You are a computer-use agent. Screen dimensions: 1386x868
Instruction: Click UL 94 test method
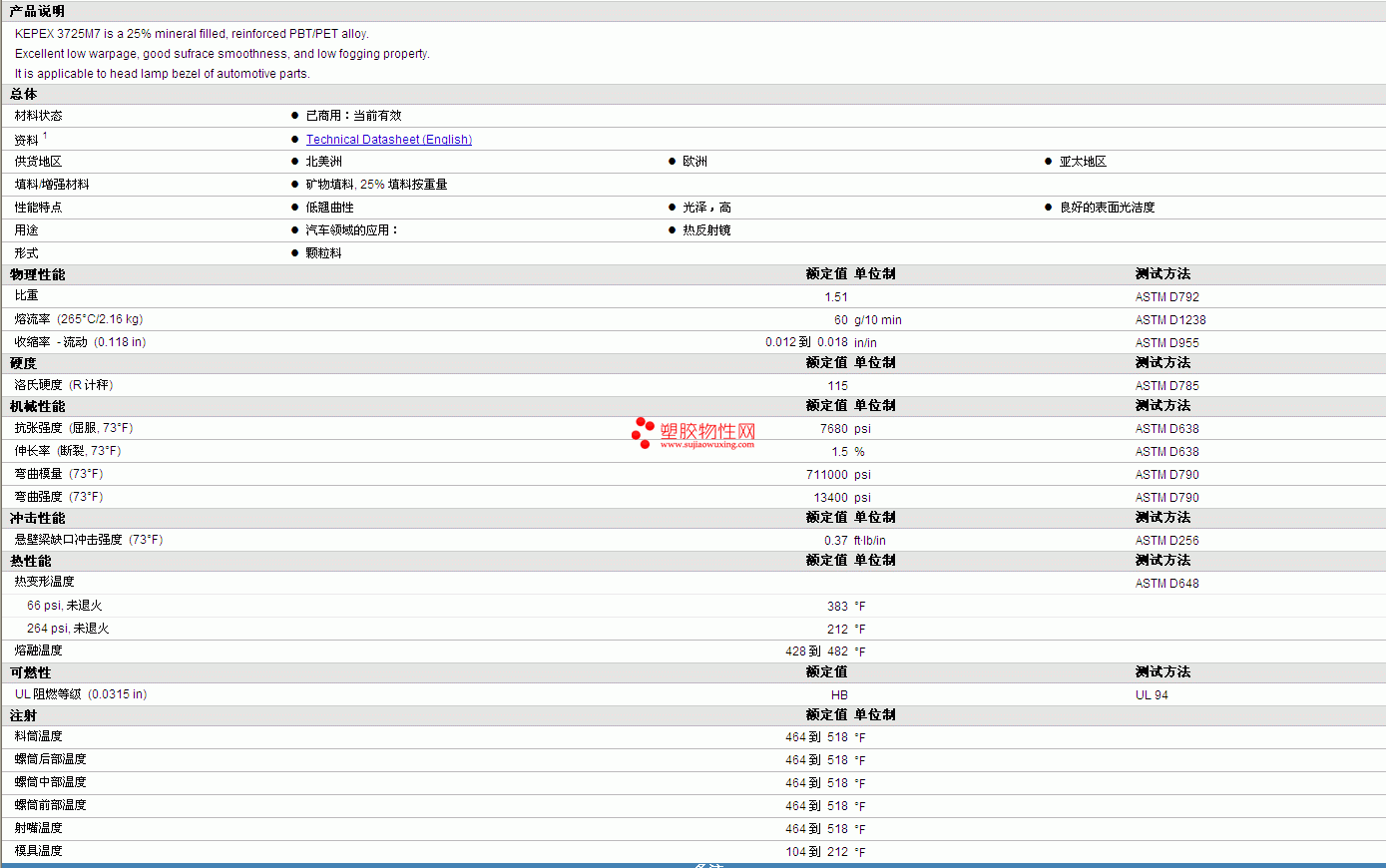pyautogui.click(x=1152, y=695)
